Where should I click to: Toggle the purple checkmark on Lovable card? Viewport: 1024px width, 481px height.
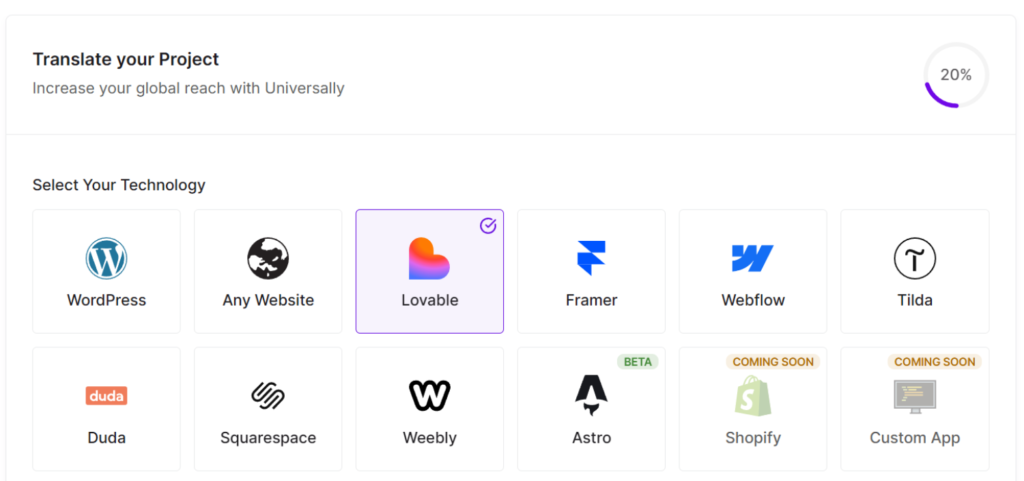[488, 226]
